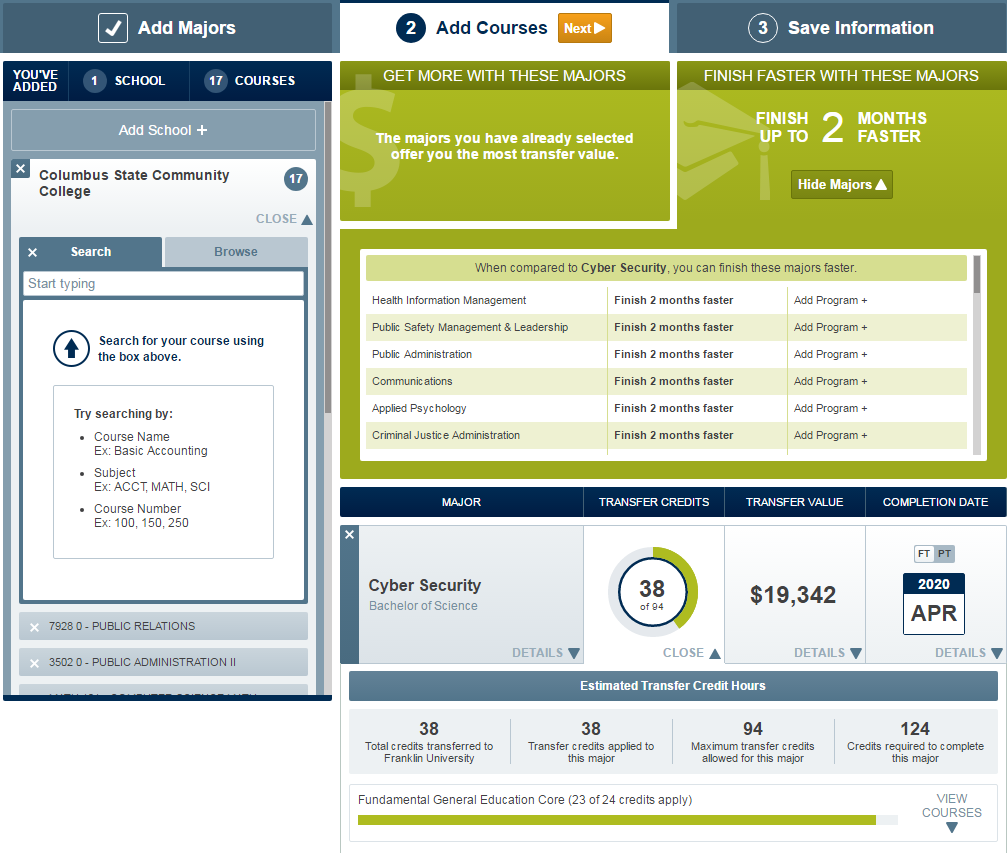Image resolution: width=1007 pixels, height=853 pixels.
Task: Click the Add Majors checkmark icon
Action: coord(112,28)
